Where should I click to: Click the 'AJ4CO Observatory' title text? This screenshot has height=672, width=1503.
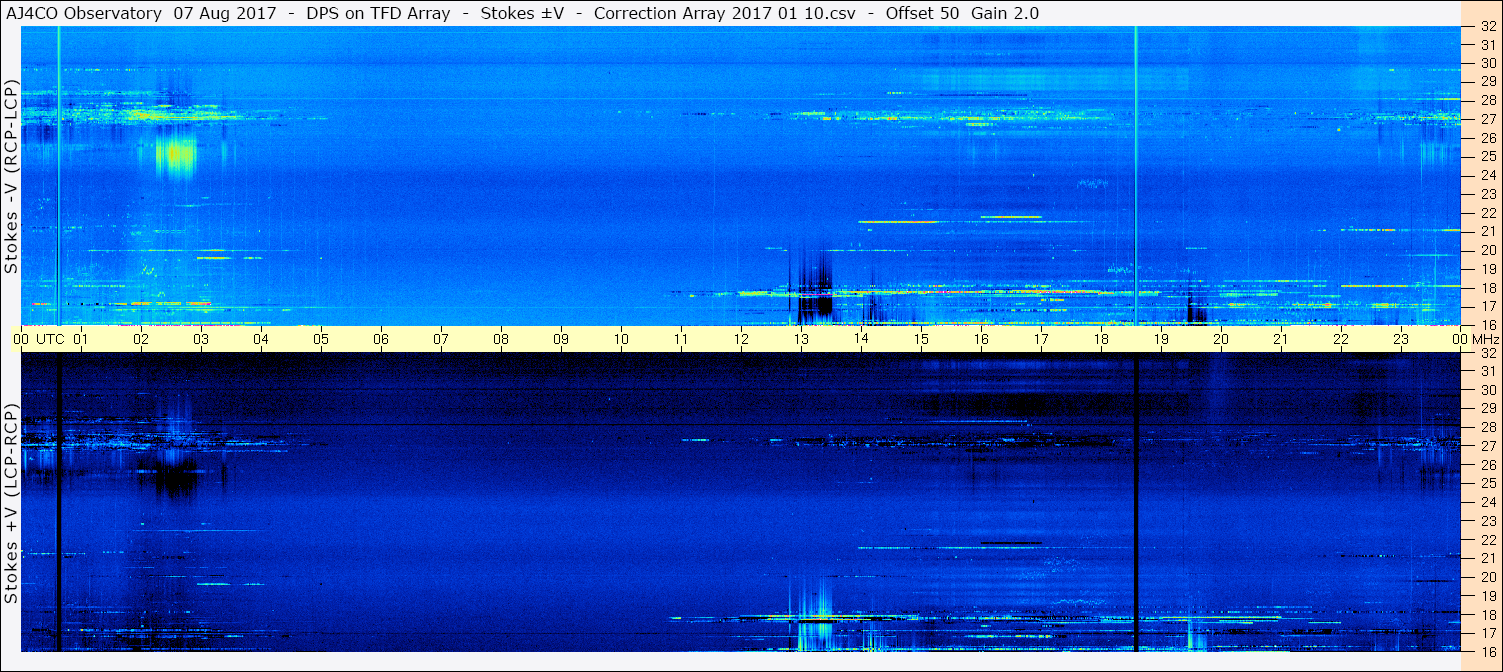83,14
